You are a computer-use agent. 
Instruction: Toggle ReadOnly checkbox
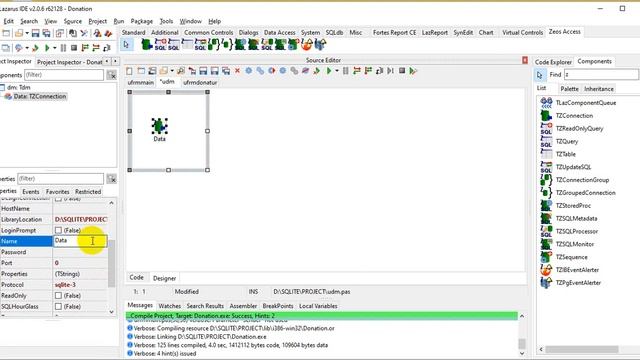tap(58, 296)
